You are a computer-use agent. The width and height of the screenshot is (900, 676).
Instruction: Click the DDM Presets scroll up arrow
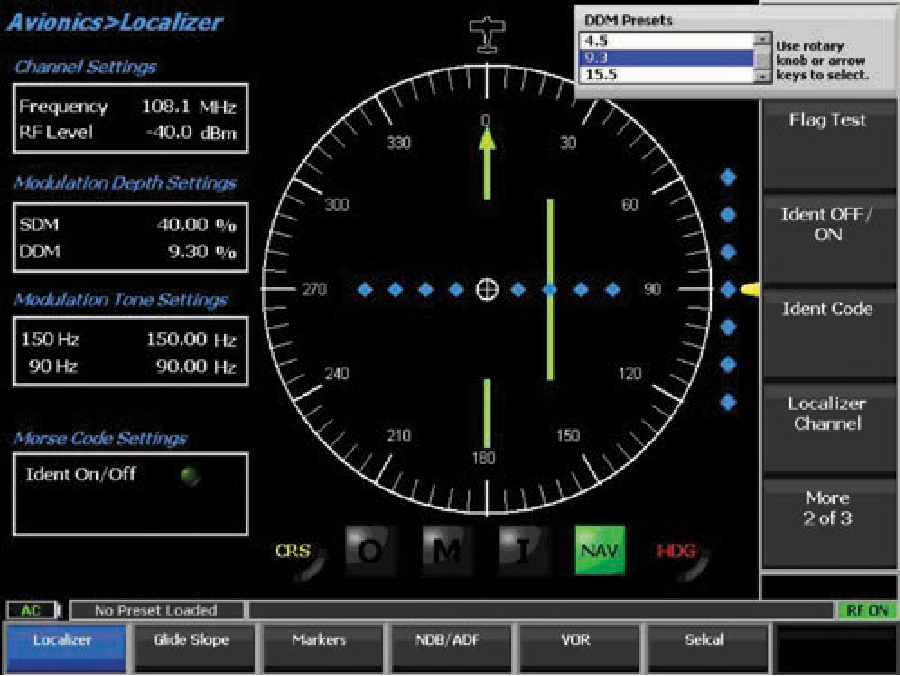coord(764,41)
